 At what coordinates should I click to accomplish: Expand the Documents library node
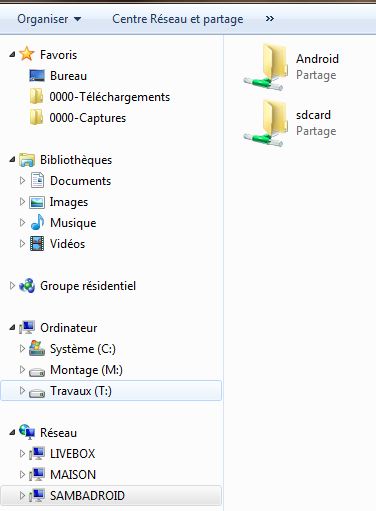click(x=22, y=181)
